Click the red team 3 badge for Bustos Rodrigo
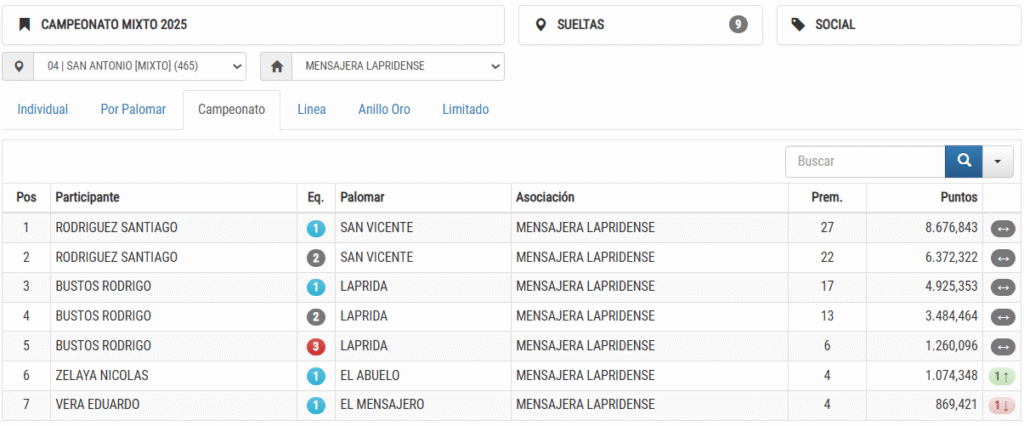1024x426 pixels. (316, 346)
